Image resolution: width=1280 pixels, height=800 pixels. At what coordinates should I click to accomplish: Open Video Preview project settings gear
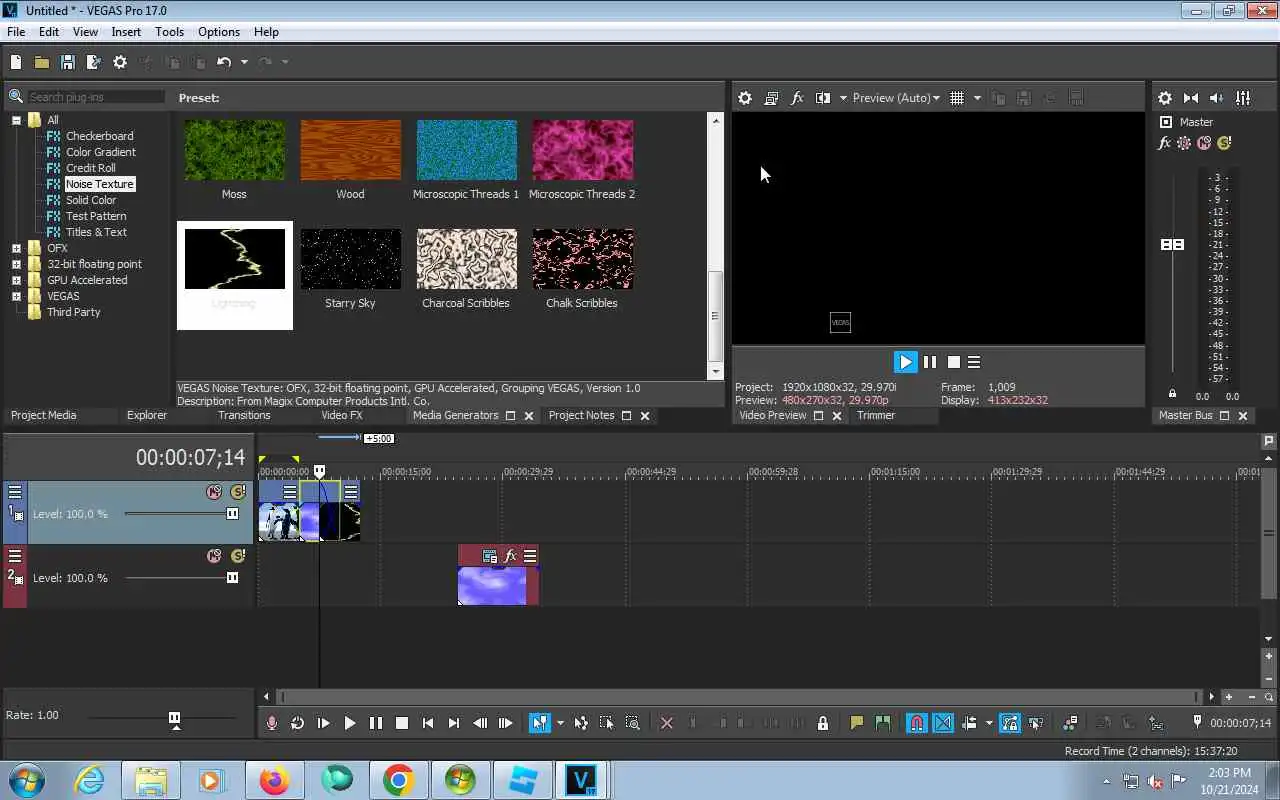[x=745, y=98]
